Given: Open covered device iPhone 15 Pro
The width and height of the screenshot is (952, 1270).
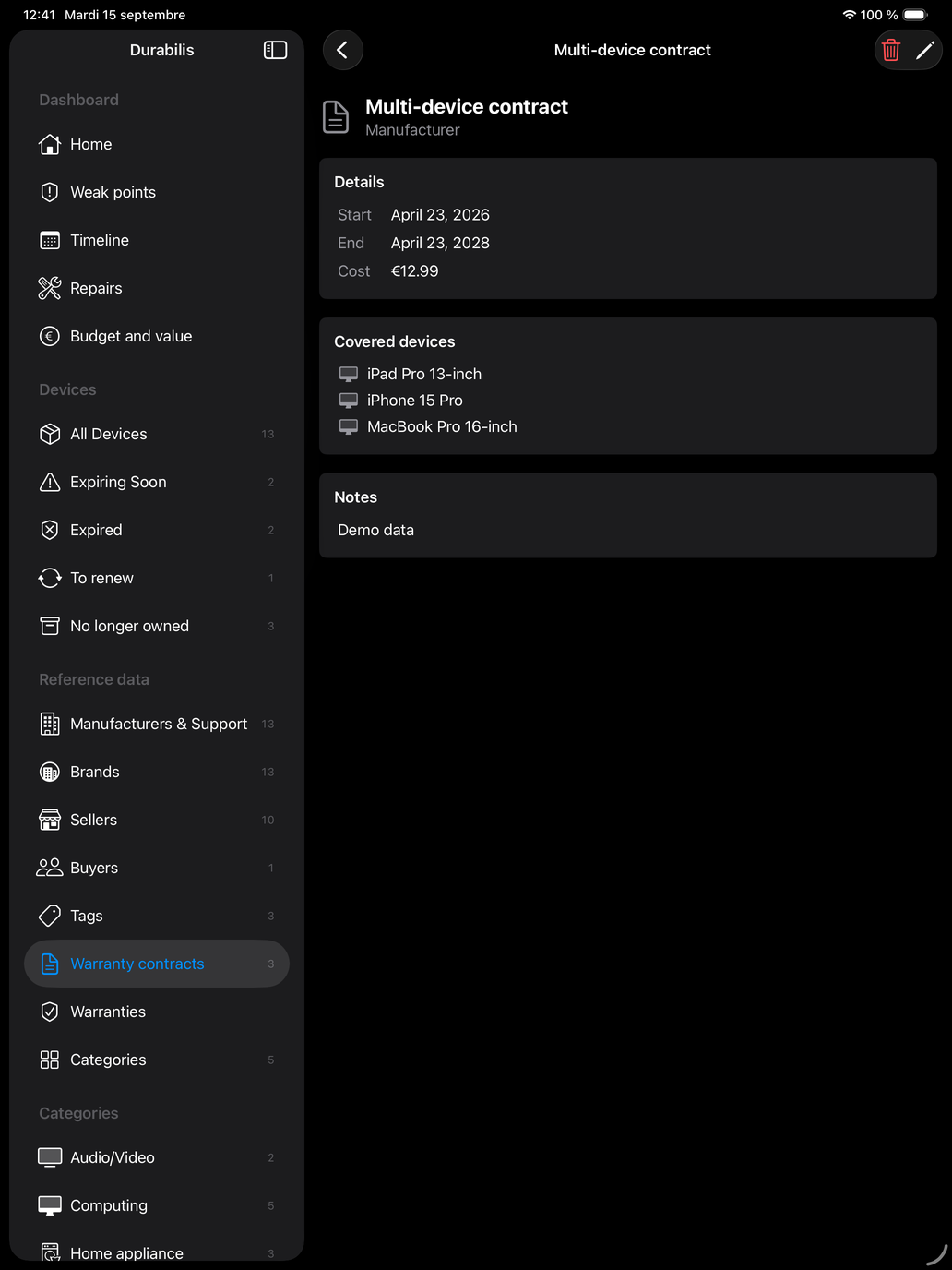Looking at the screenshot, I should [415, 401].
